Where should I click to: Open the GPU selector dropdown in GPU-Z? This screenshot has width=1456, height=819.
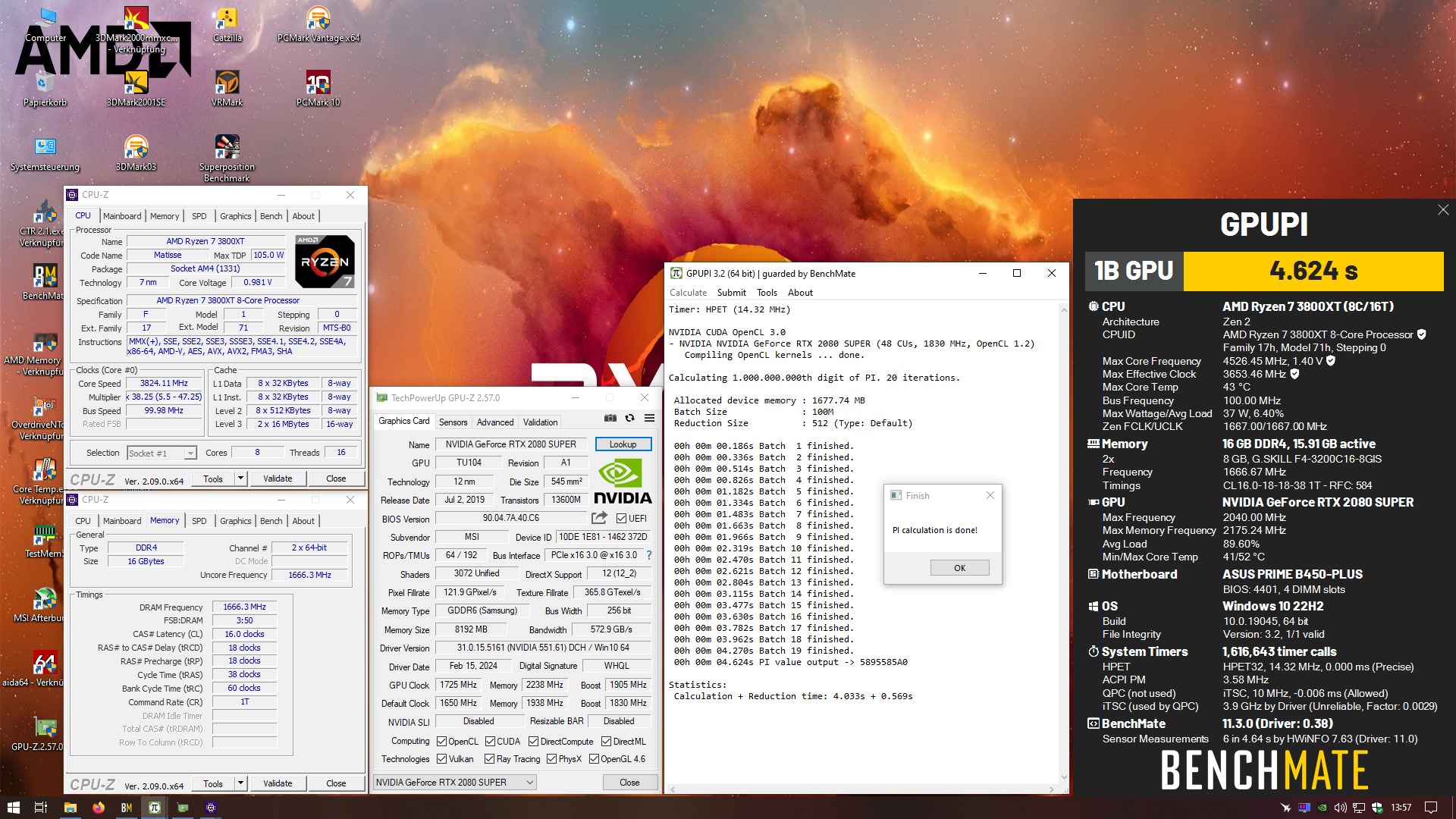point(455,782)
